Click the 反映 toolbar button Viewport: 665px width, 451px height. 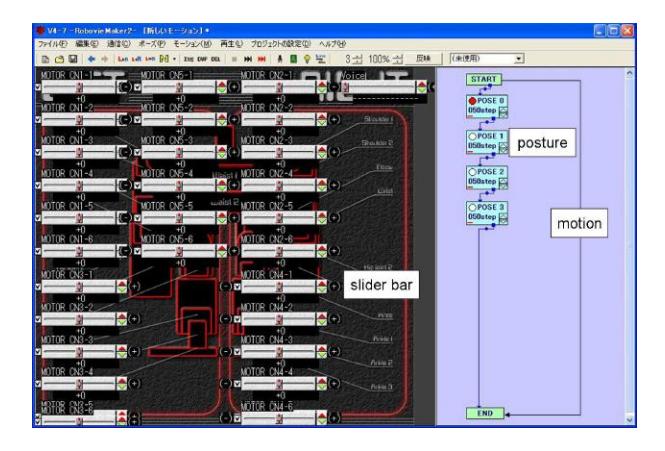[x=423, y=59]
